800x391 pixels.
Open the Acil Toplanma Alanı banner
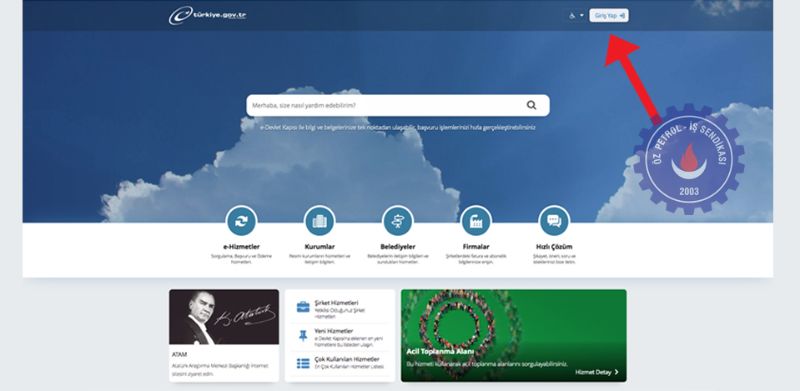tap(514, 335)
